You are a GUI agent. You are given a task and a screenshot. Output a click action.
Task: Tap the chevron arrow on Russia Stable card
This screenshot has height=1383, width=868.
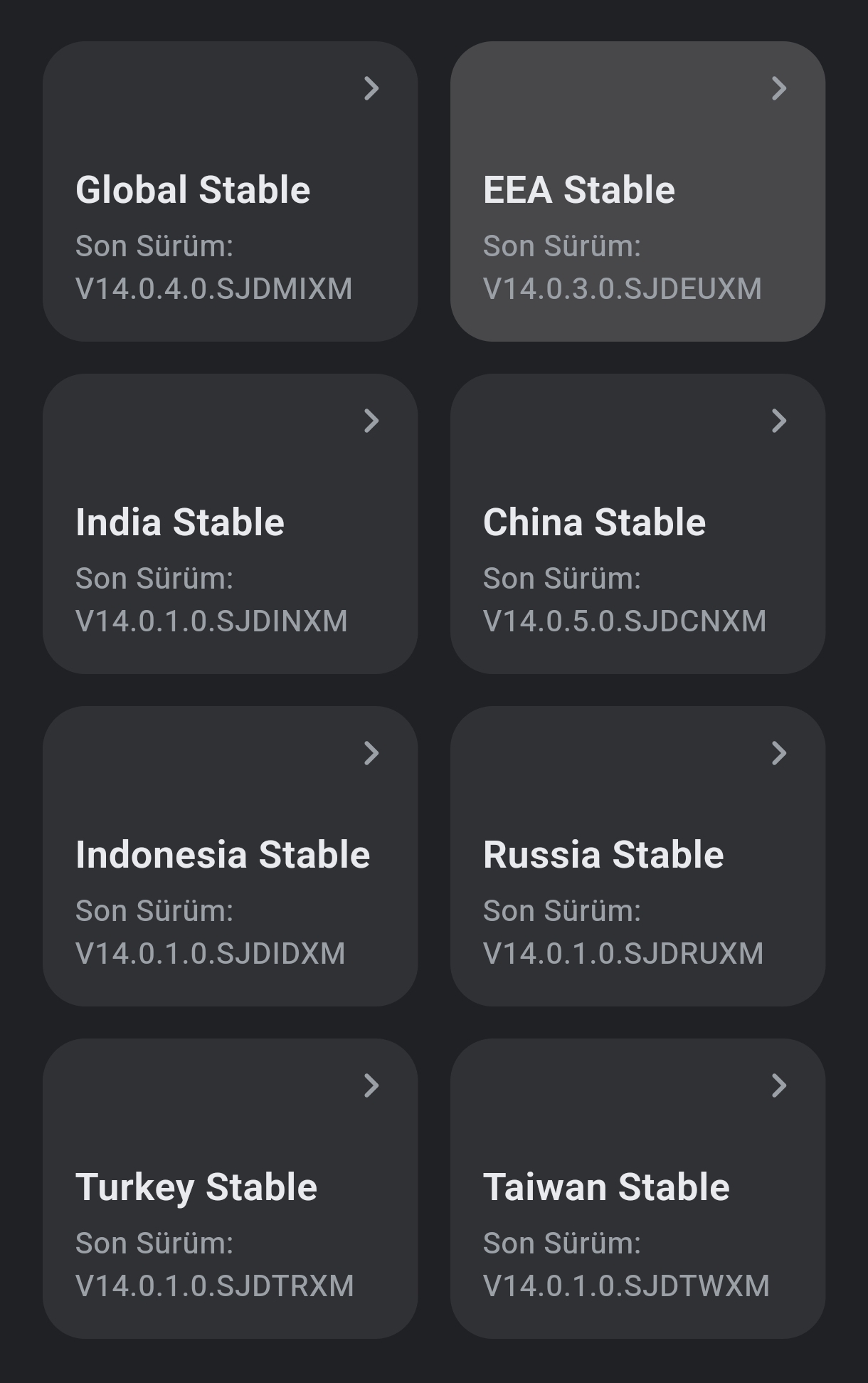pyautogui.click(x=779, y=753)
